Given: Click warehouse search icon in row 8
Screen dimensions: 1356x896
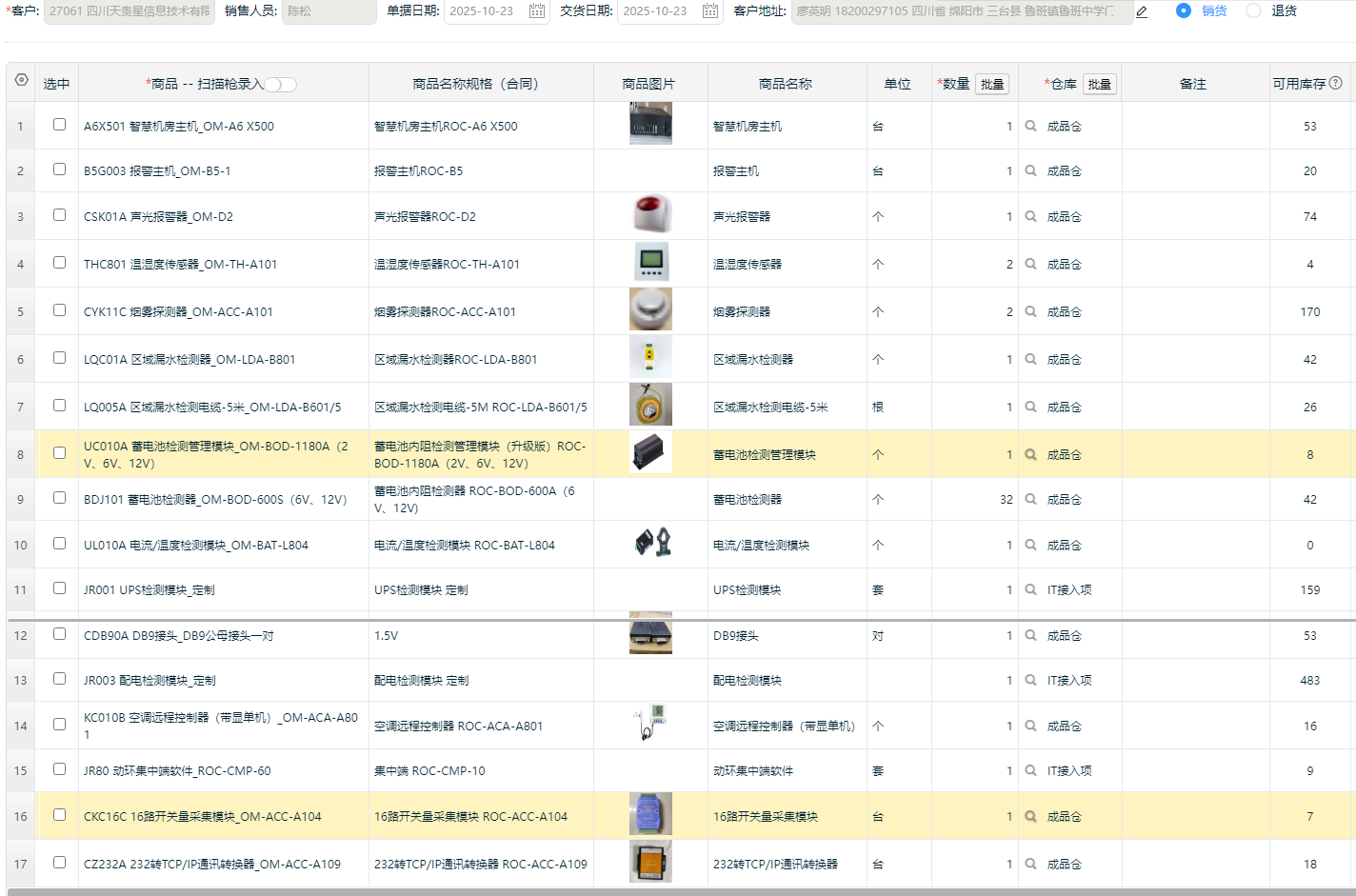Looking at the screenshot, I should [1030, 455].
